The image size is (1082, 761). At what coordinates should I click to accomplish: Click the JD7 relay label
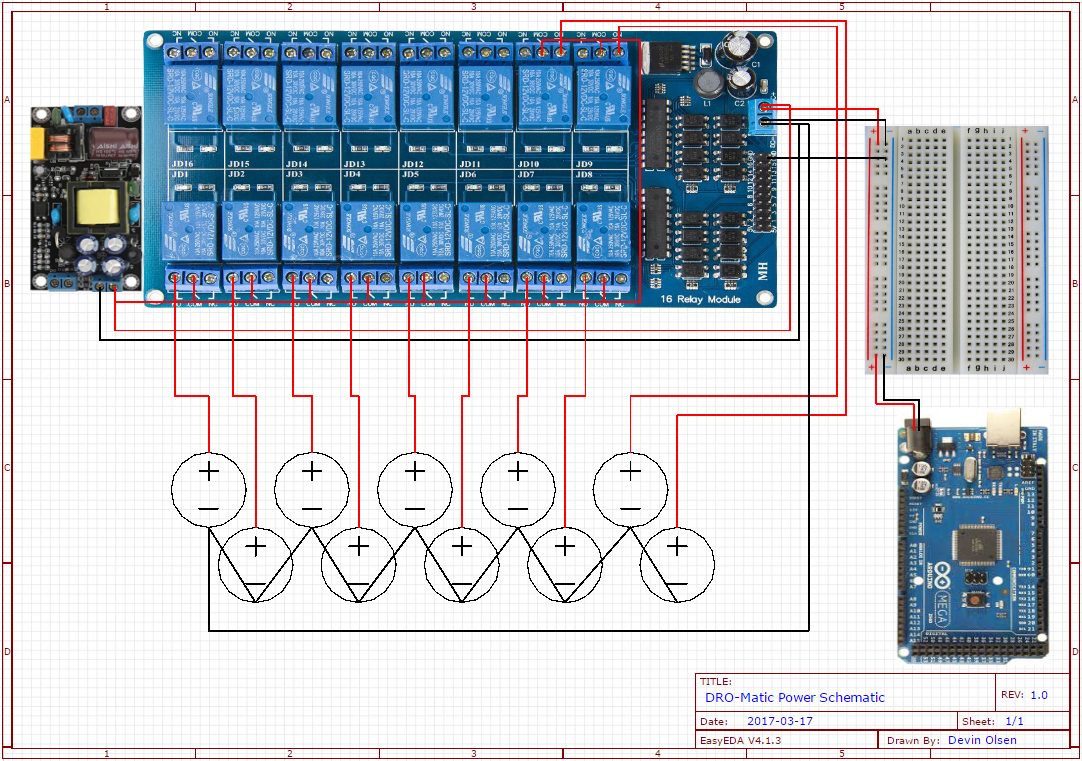pos(526,175)
